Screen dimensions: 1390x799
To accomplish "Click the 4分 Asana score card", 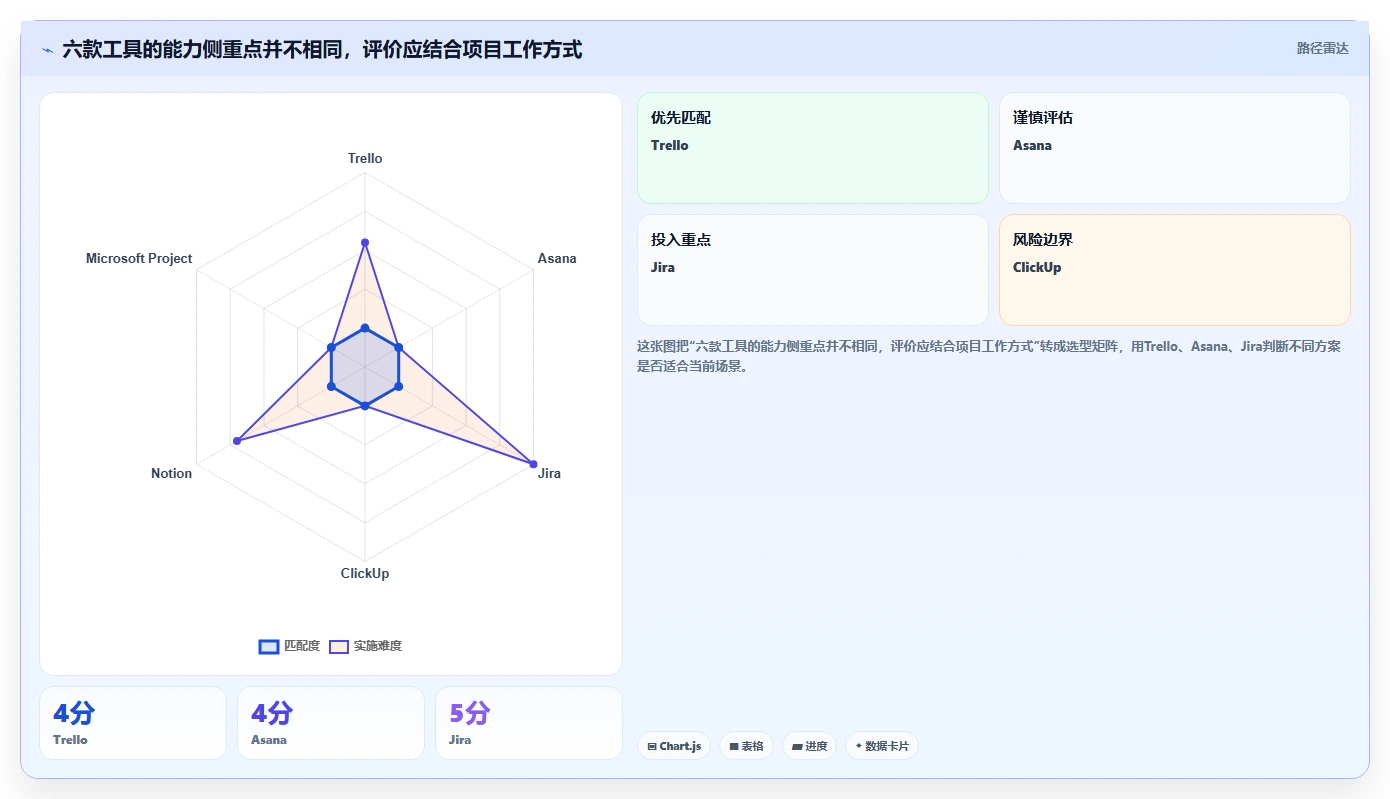I will (331, 723).
